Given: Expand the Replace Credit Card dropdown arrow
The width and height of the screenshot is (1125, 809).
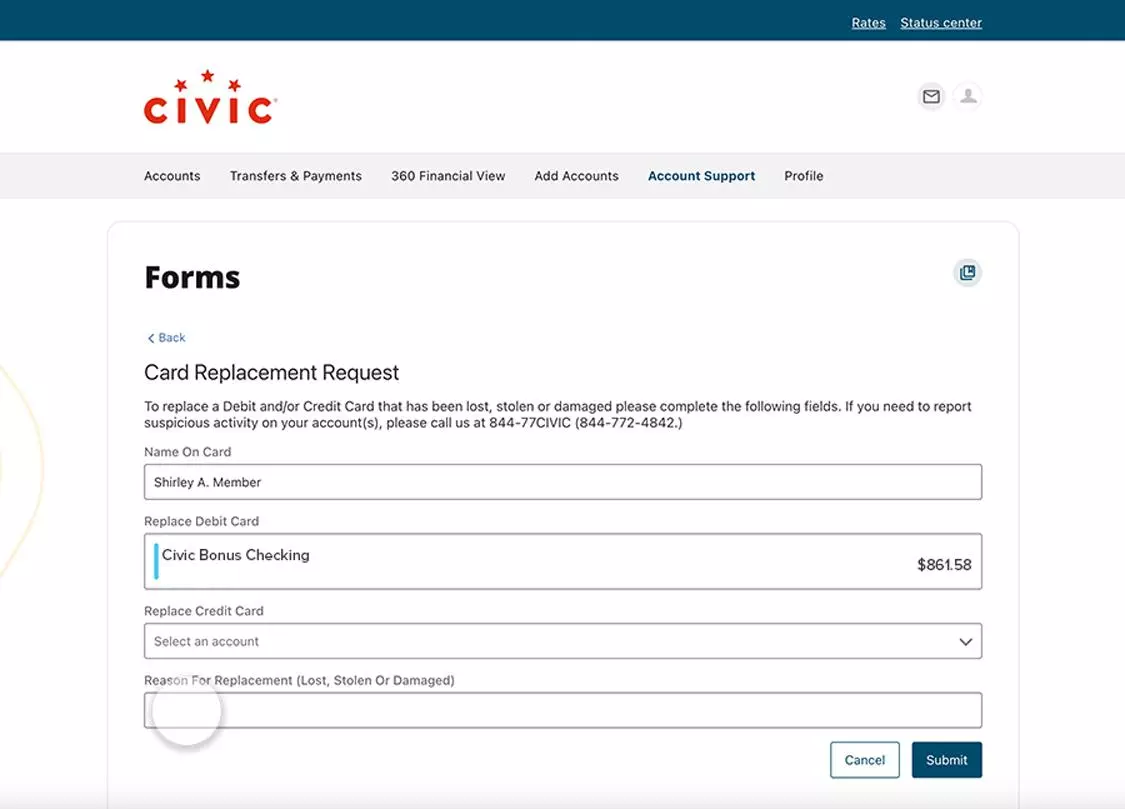Looking at the screenshot, I should click(x=965, y=642).
